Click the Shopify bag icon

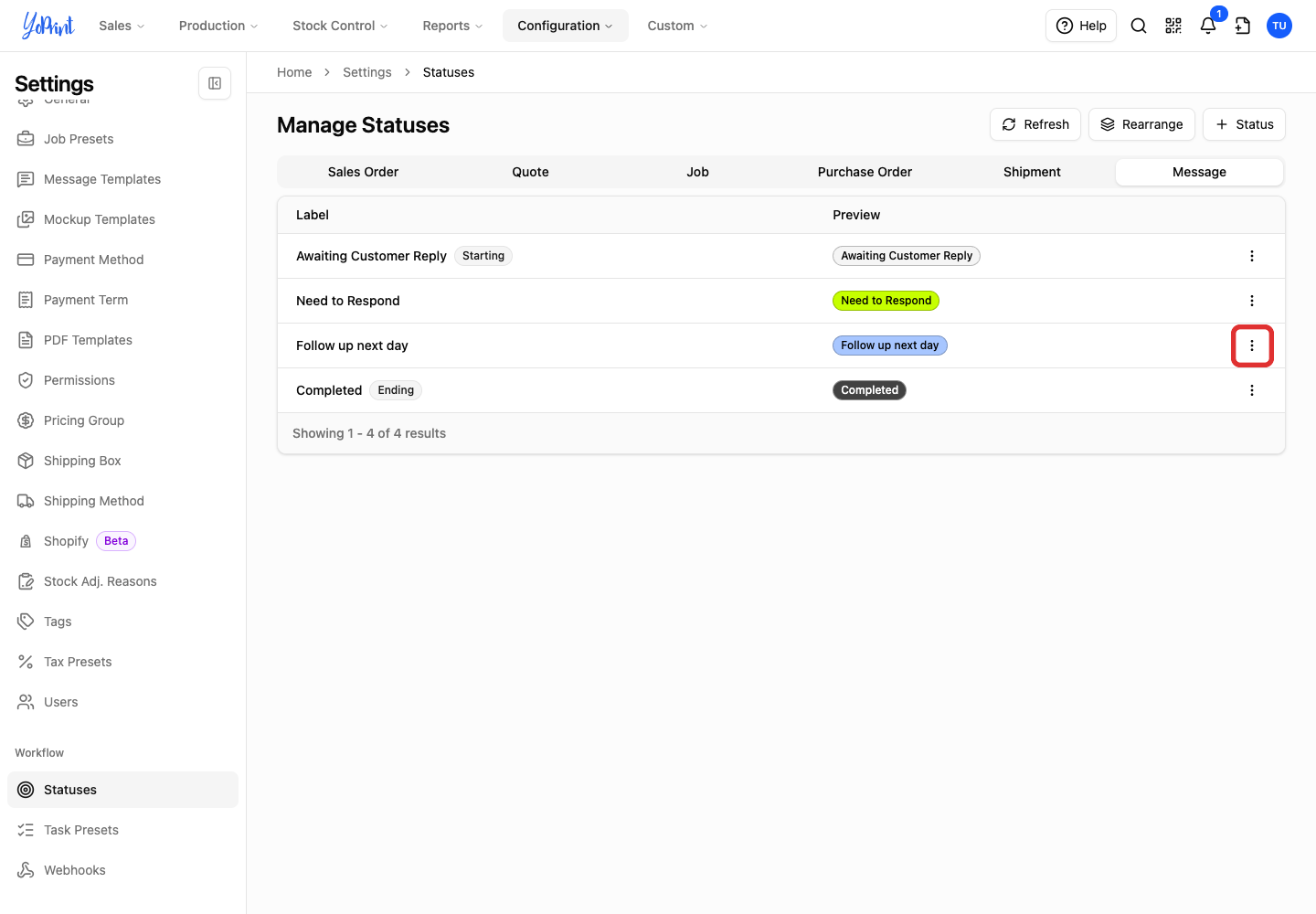pos(26,541)
